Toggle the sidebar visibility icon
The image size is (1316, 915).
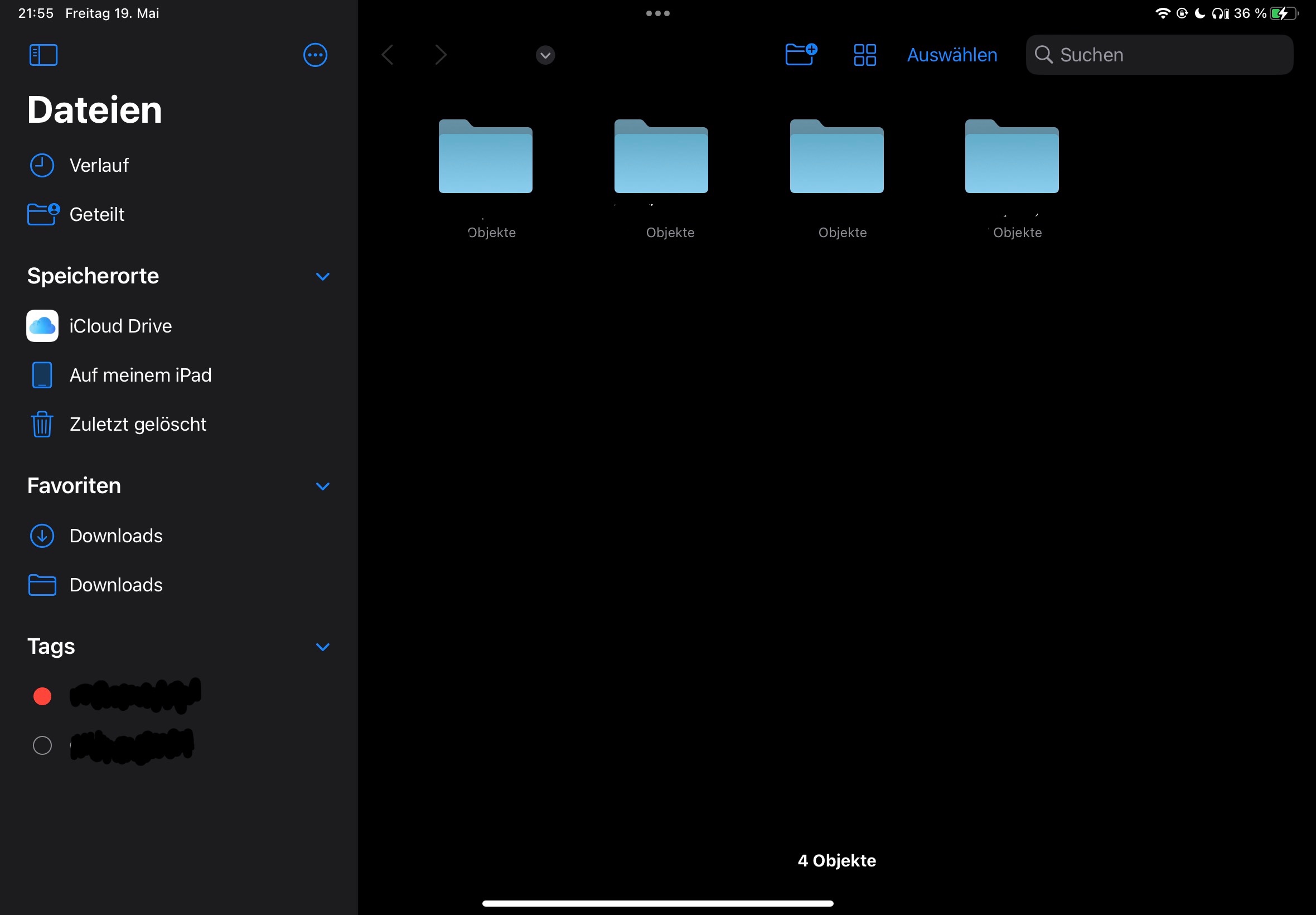pos(43,55)
